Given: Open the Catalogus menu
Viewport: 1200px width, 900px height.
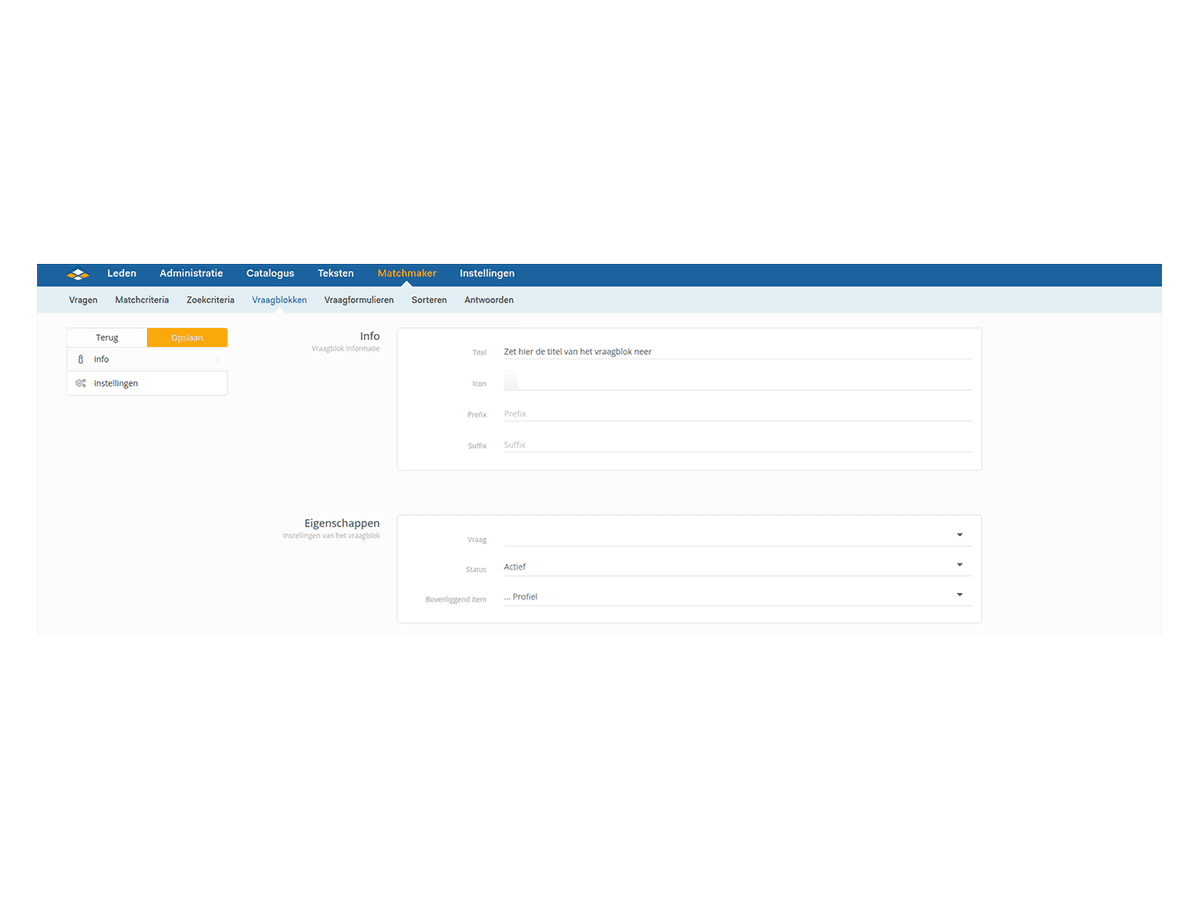Looking at the screenshot, I should pyautogui.click(x=270, y=273).
